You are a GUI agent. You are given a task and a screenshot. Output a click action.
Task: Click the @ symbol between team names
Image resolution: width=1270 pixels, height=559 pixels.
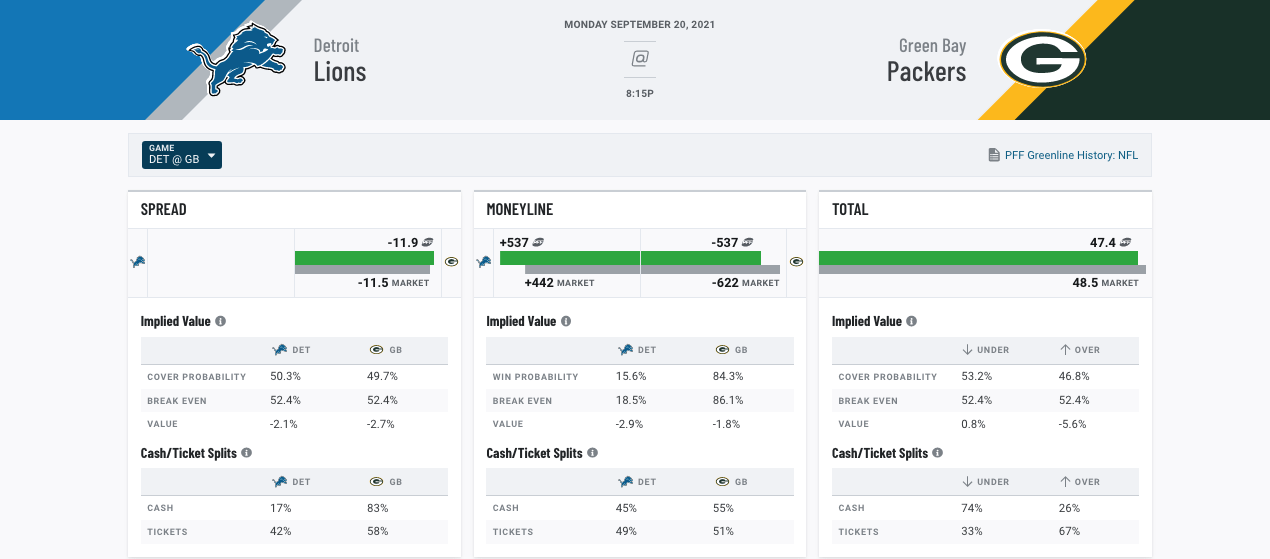coord(640,59)
